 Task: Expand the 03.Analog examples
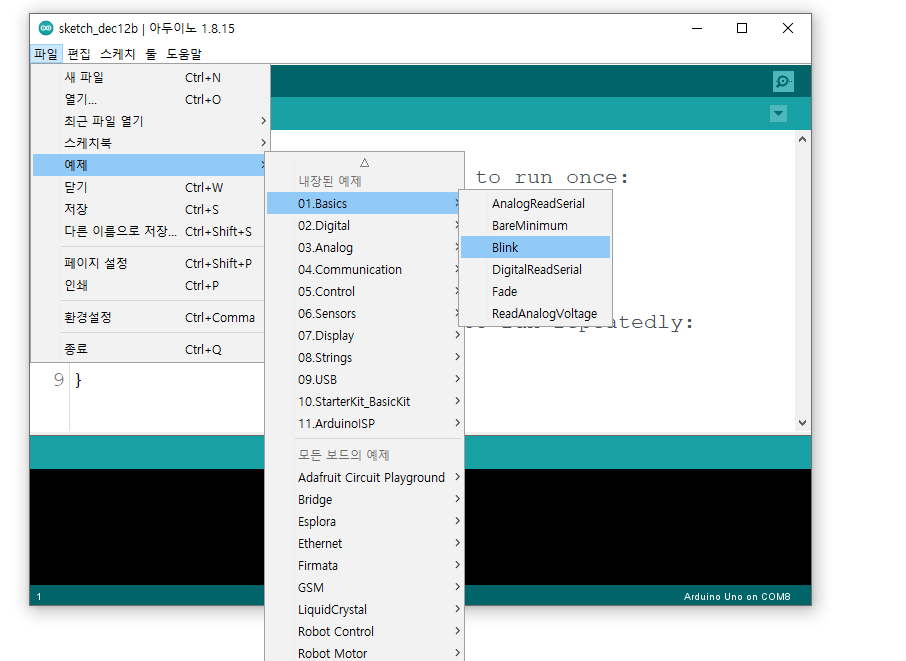364,247
